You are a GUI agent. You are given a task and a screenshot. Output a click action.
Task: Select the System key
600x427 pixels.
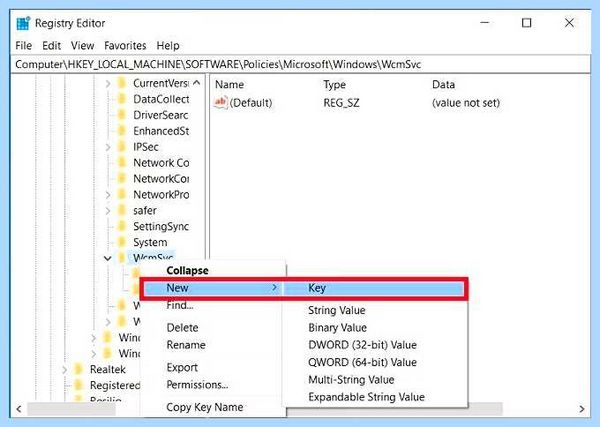[150, 243]
